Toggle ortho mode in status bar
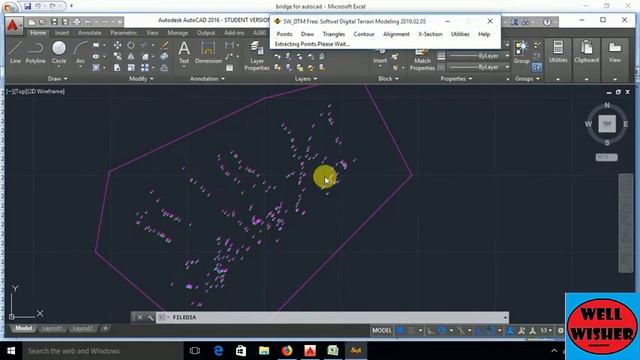The height and width of the screenshot is (360, 640). [x=431, y=330]
